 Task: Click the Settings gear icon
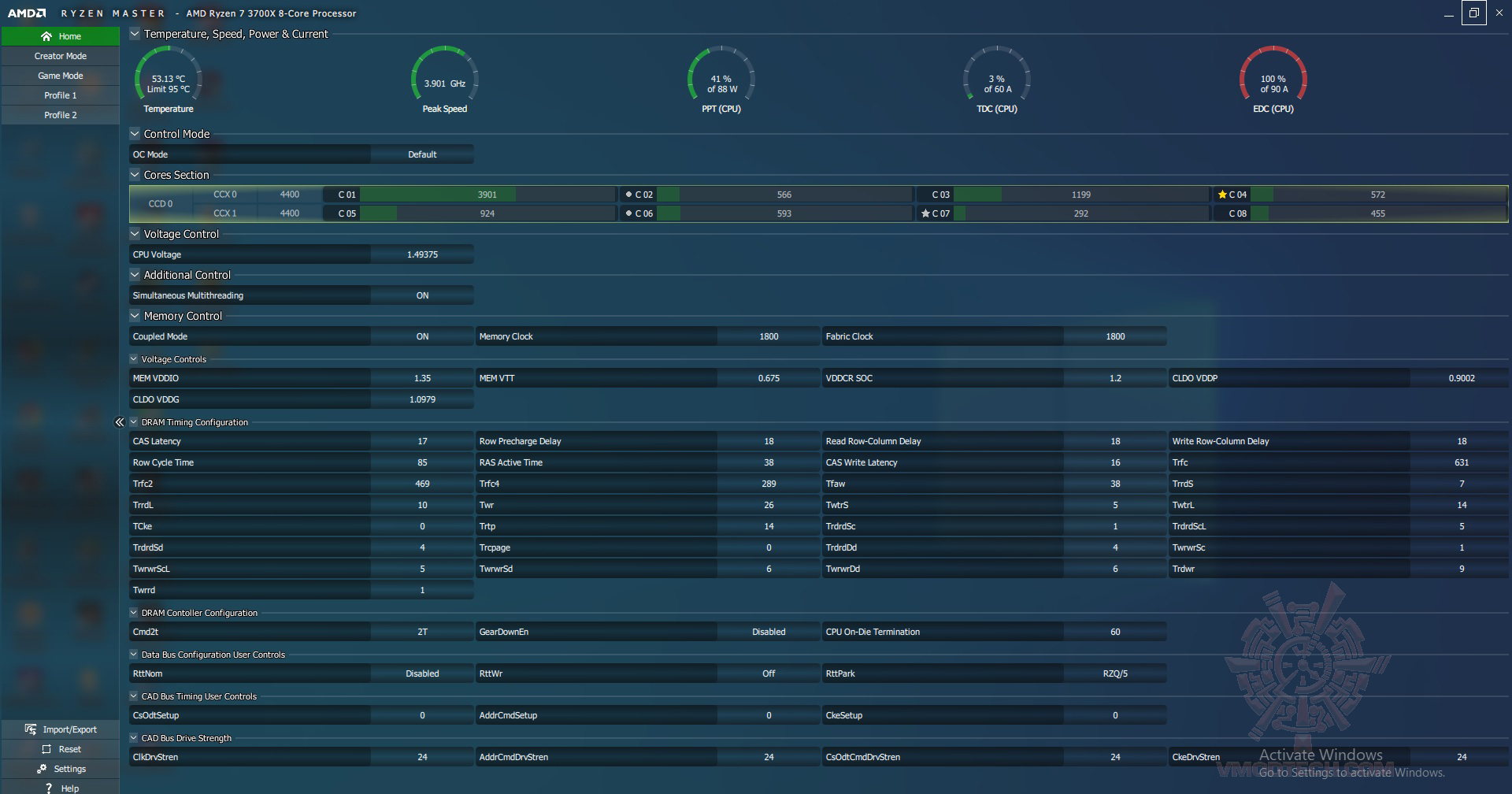coord(42,769)
